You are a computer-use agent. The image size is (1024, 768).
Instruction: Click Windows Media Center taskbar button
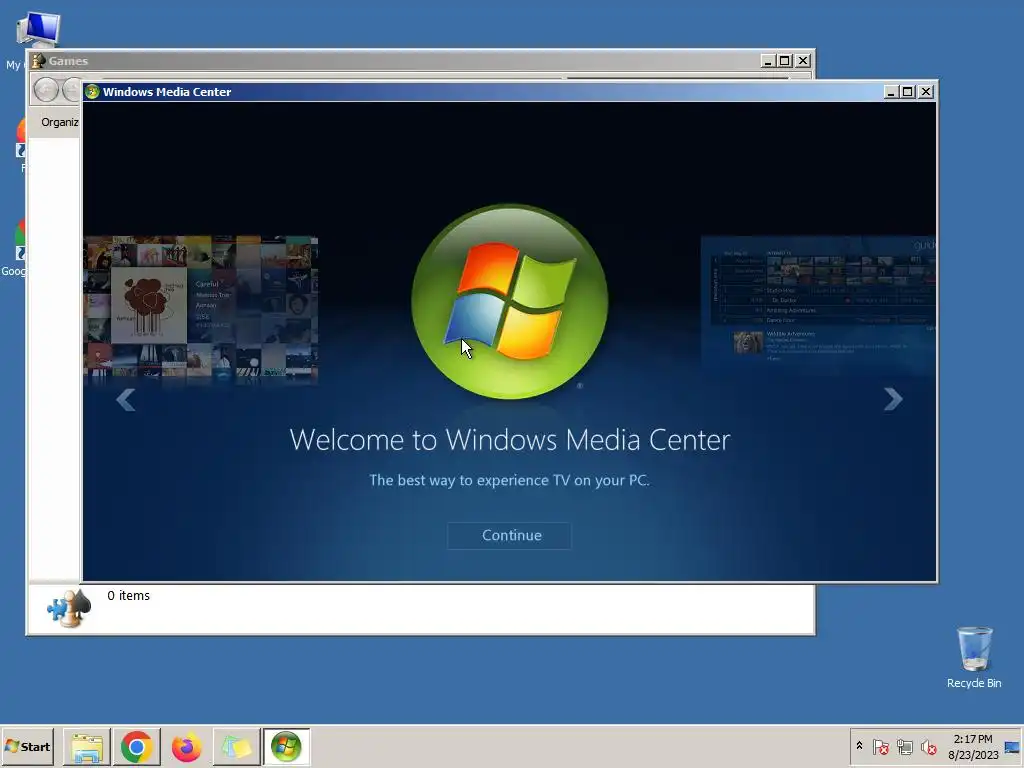[x=286, y=746]
